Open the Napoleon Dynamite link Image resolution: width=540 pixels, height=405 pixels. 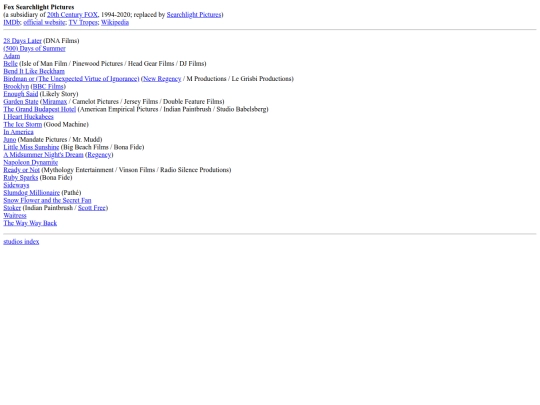[31, 162]
